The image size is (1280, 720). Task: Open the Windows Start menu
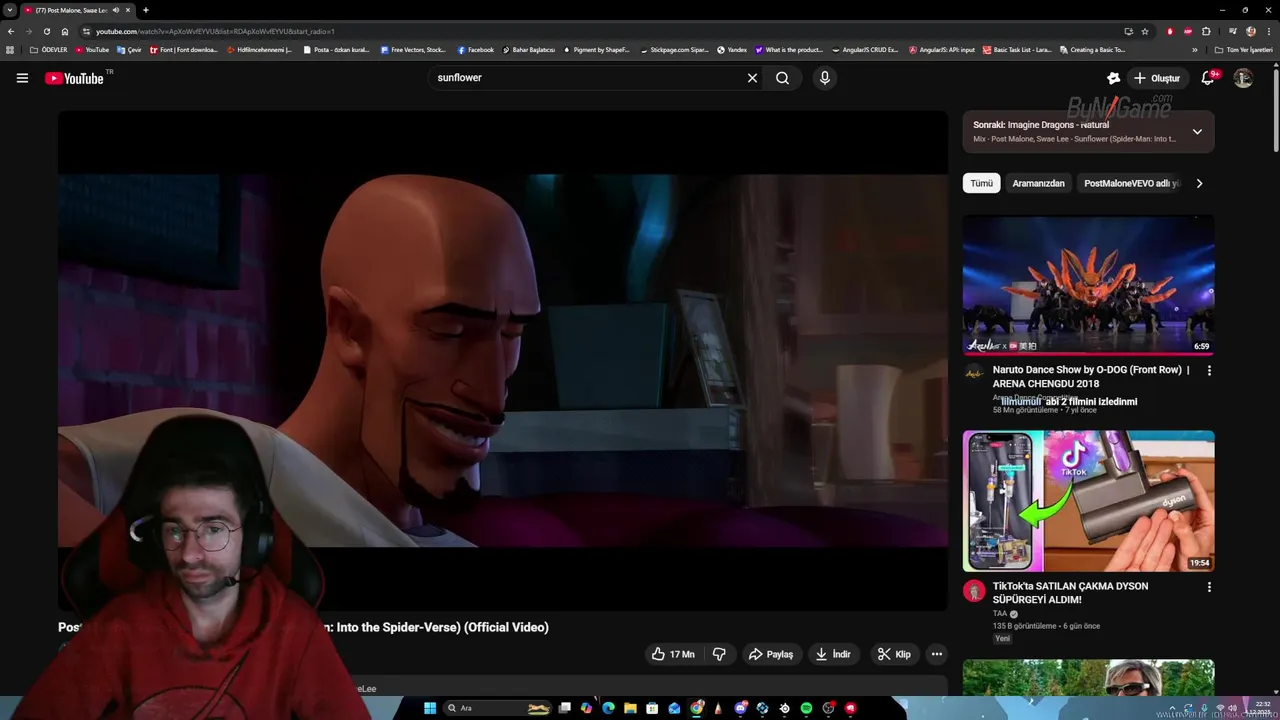pyautogui.click(x=430, y=708)
